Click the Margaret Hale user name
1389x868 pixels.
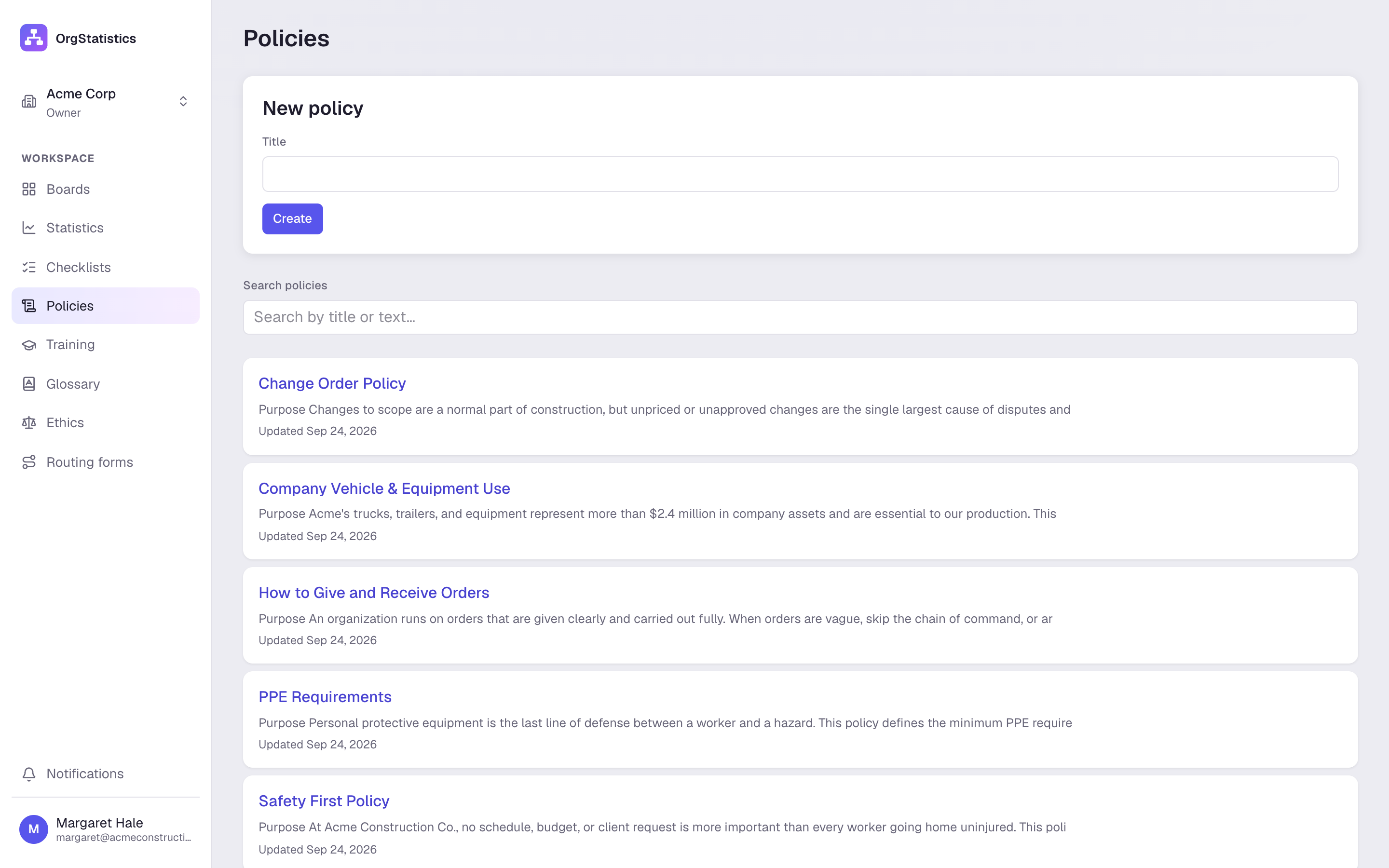[x=99, y=823]
